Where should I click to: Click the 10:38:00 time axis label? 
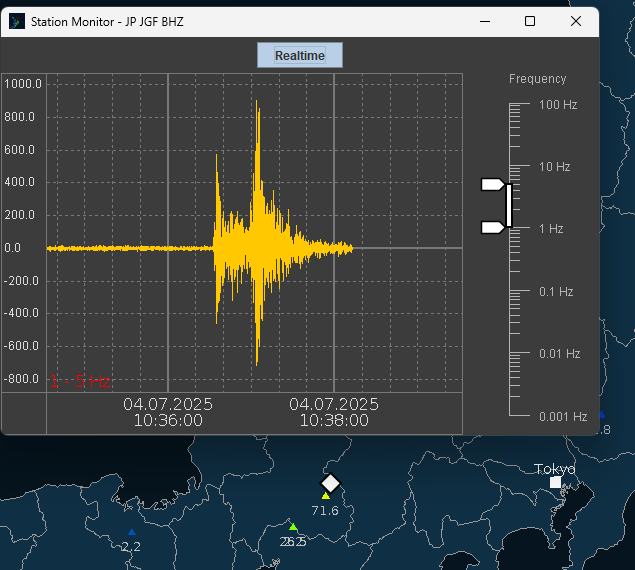334,421
